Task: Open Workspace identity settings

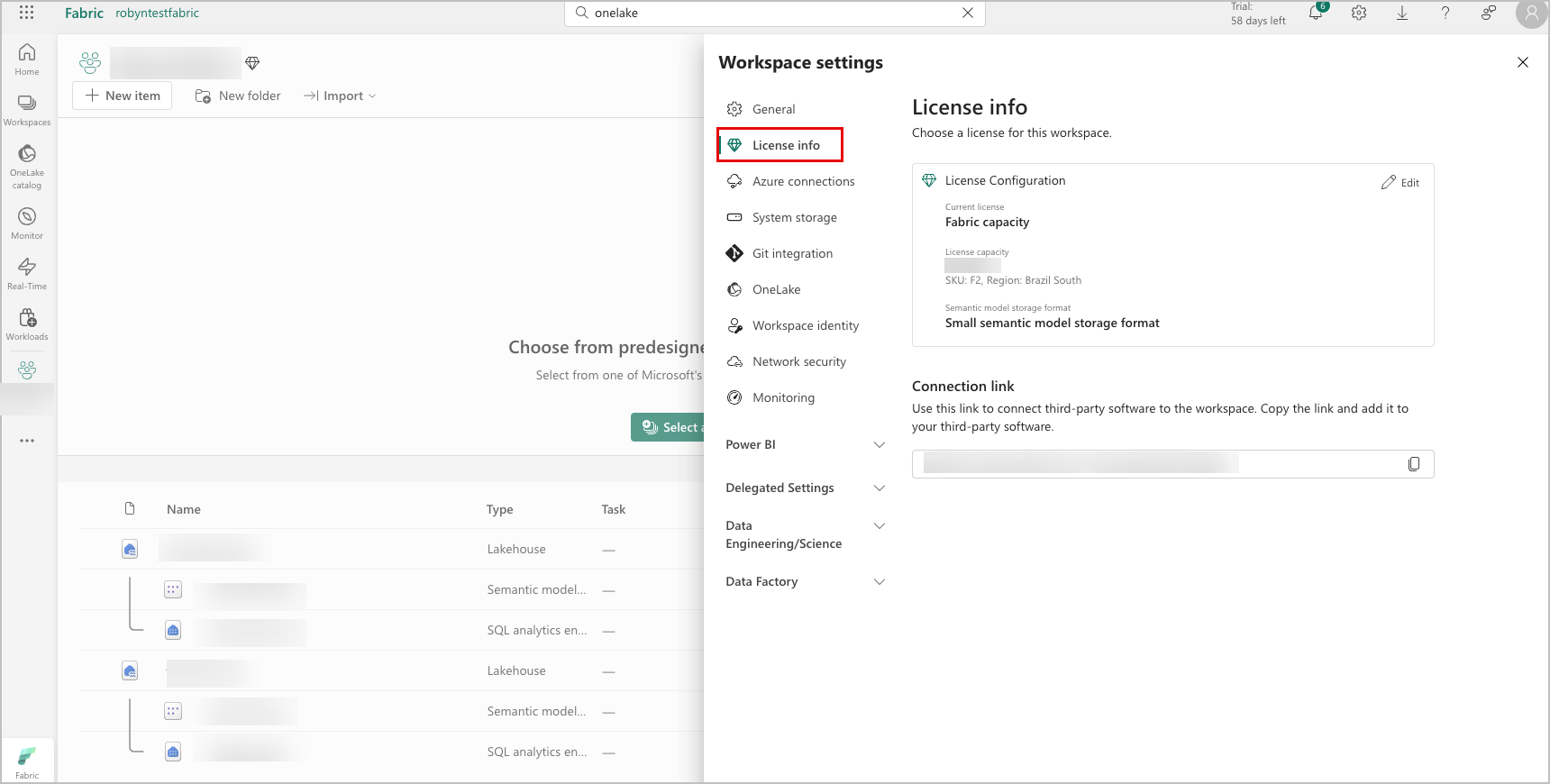Action: [793, 325]
